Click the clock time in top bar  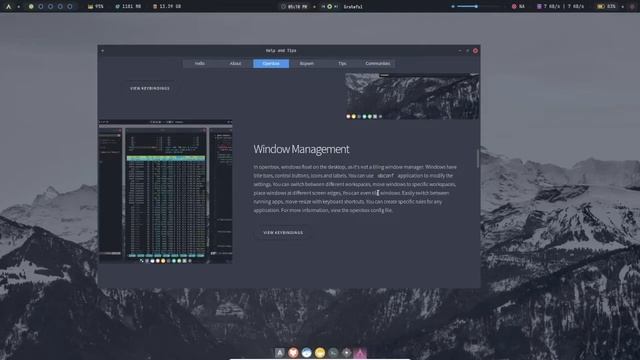point(294,7)
